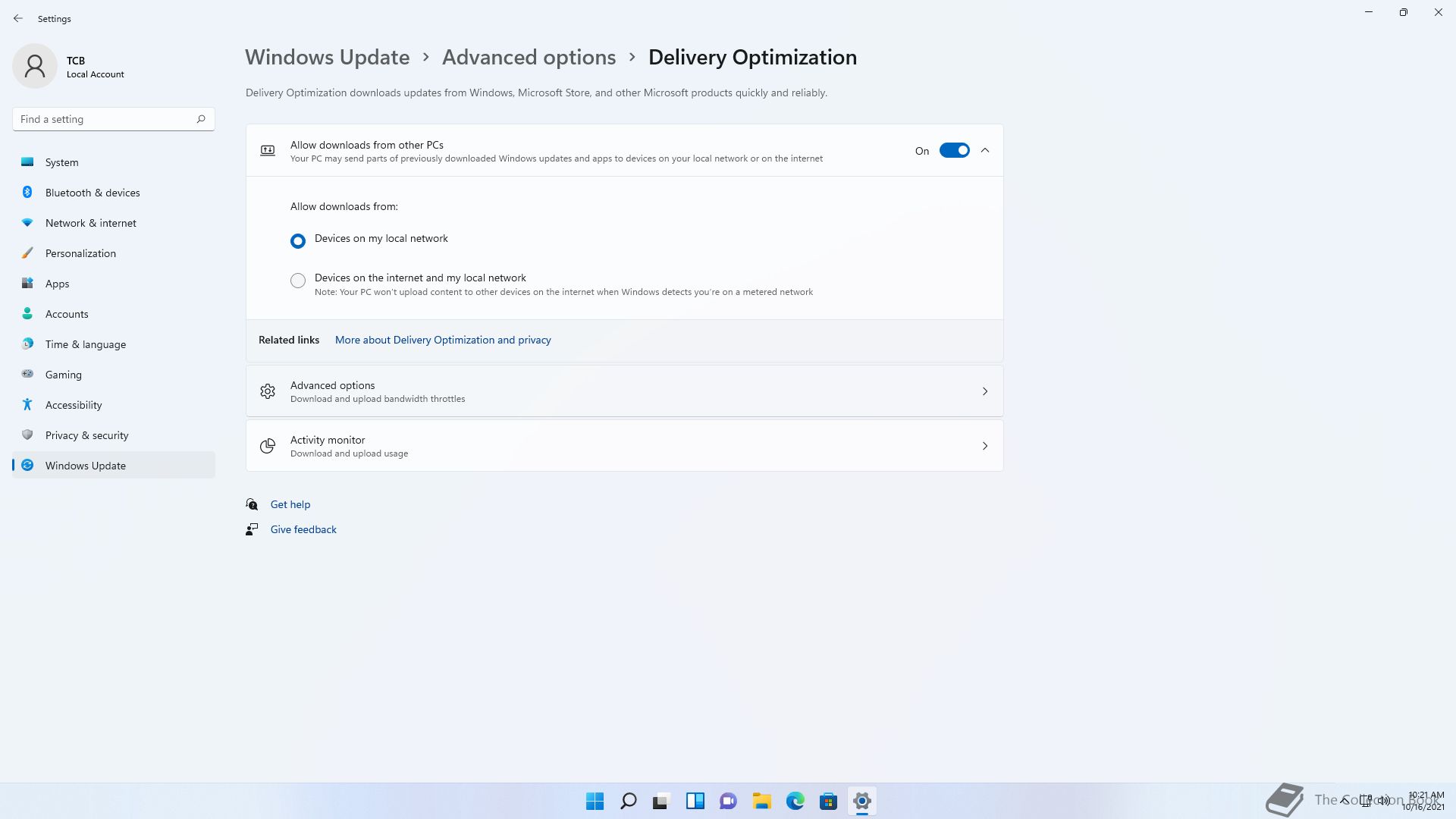Click the back arrow in Settings
1456x819 pixels.
18,18
